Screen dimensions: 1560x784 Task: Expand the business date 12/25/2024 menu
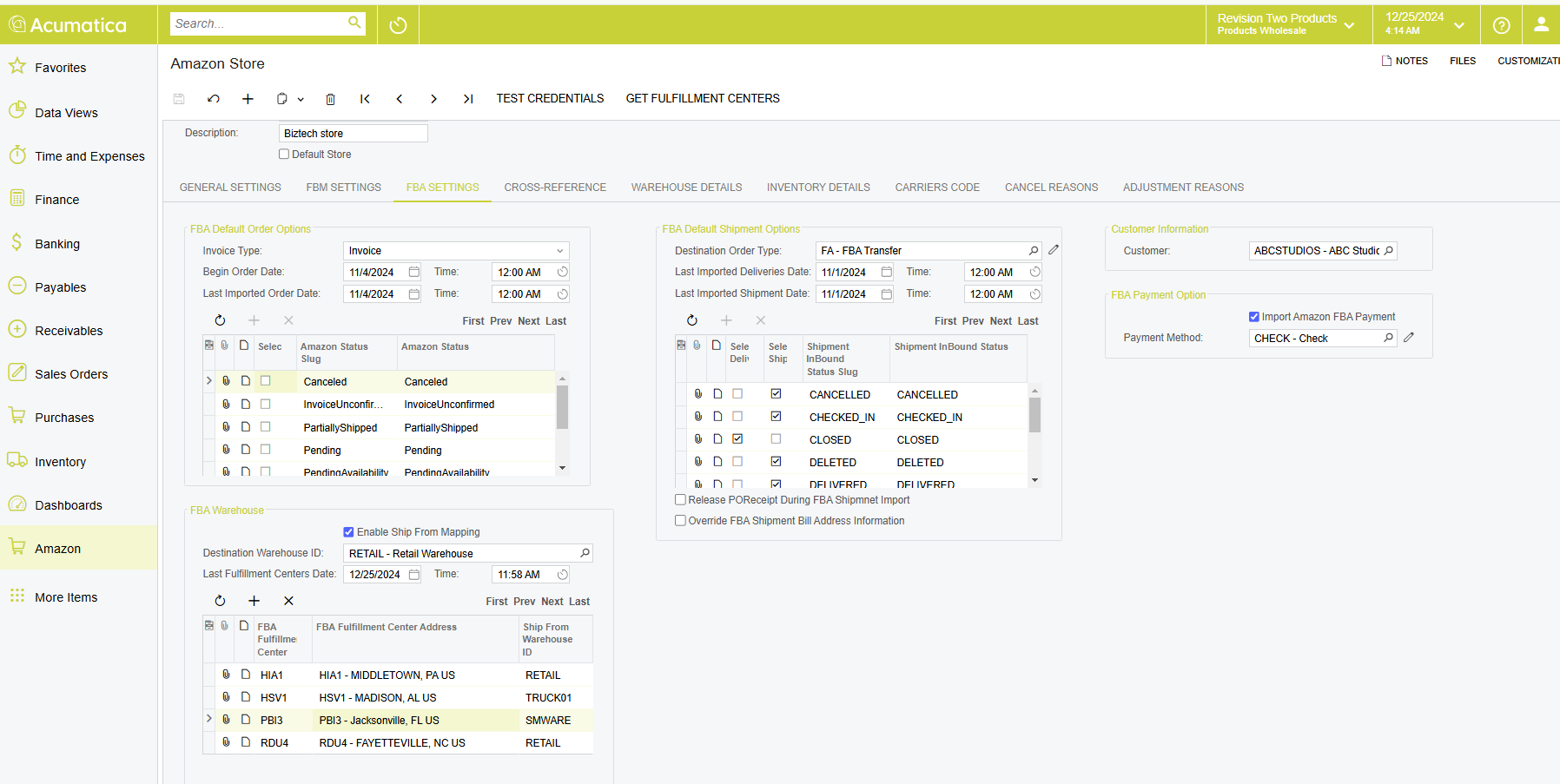pos(1424,24)
